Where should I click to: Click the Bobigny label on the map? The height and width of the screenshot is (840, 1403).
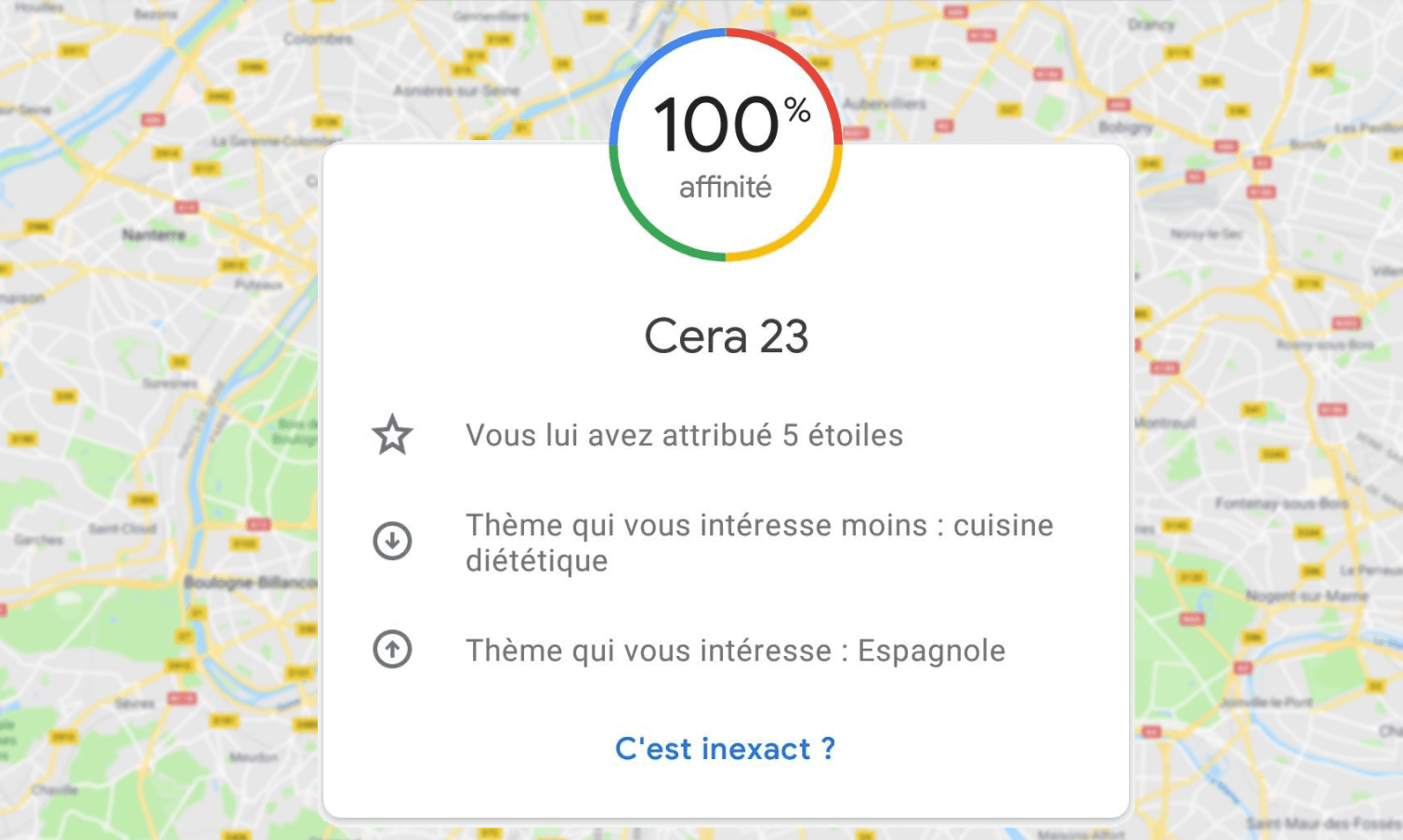click(1125, 126)
